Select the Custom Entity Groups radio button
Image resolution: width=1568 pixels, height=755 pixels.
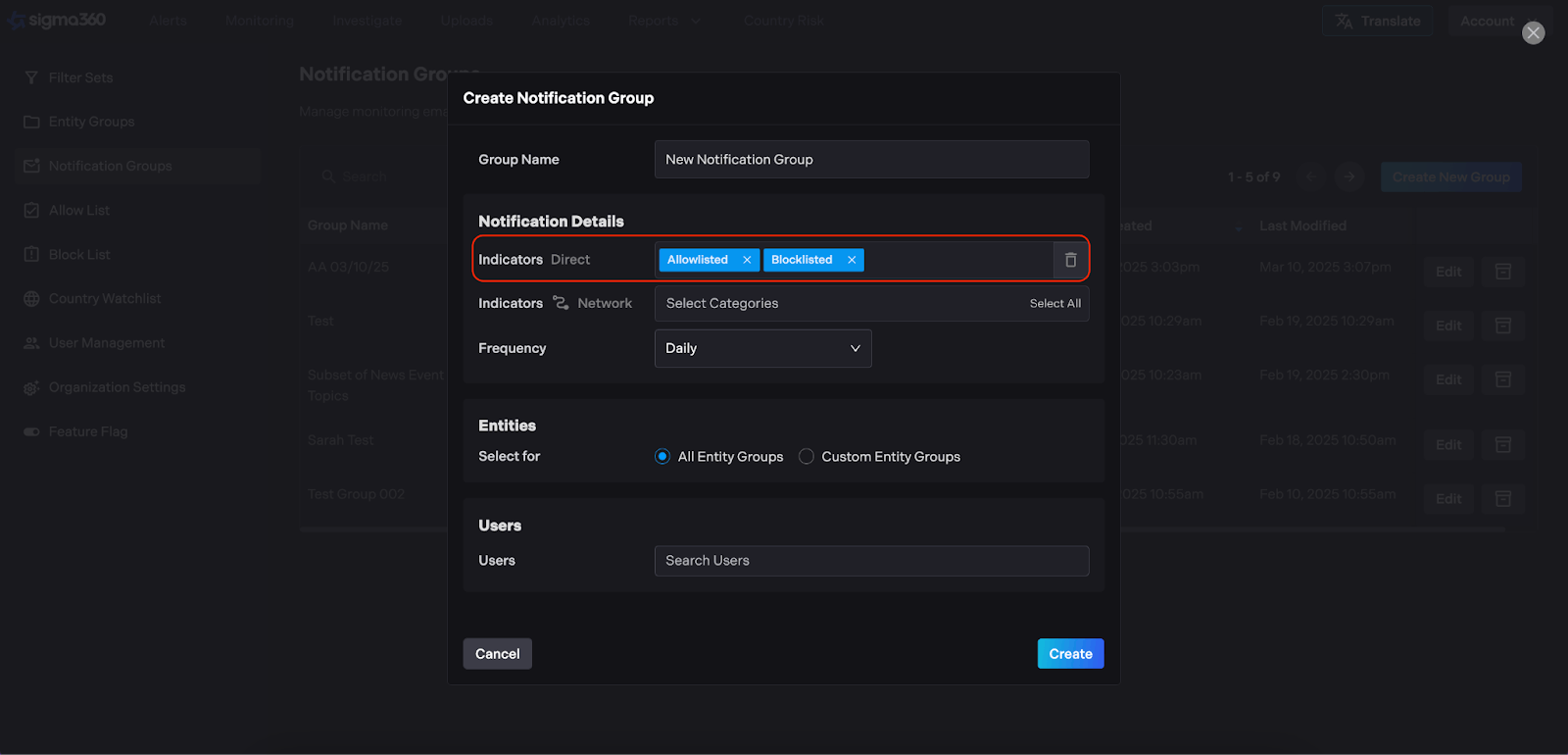coord(807,457)
